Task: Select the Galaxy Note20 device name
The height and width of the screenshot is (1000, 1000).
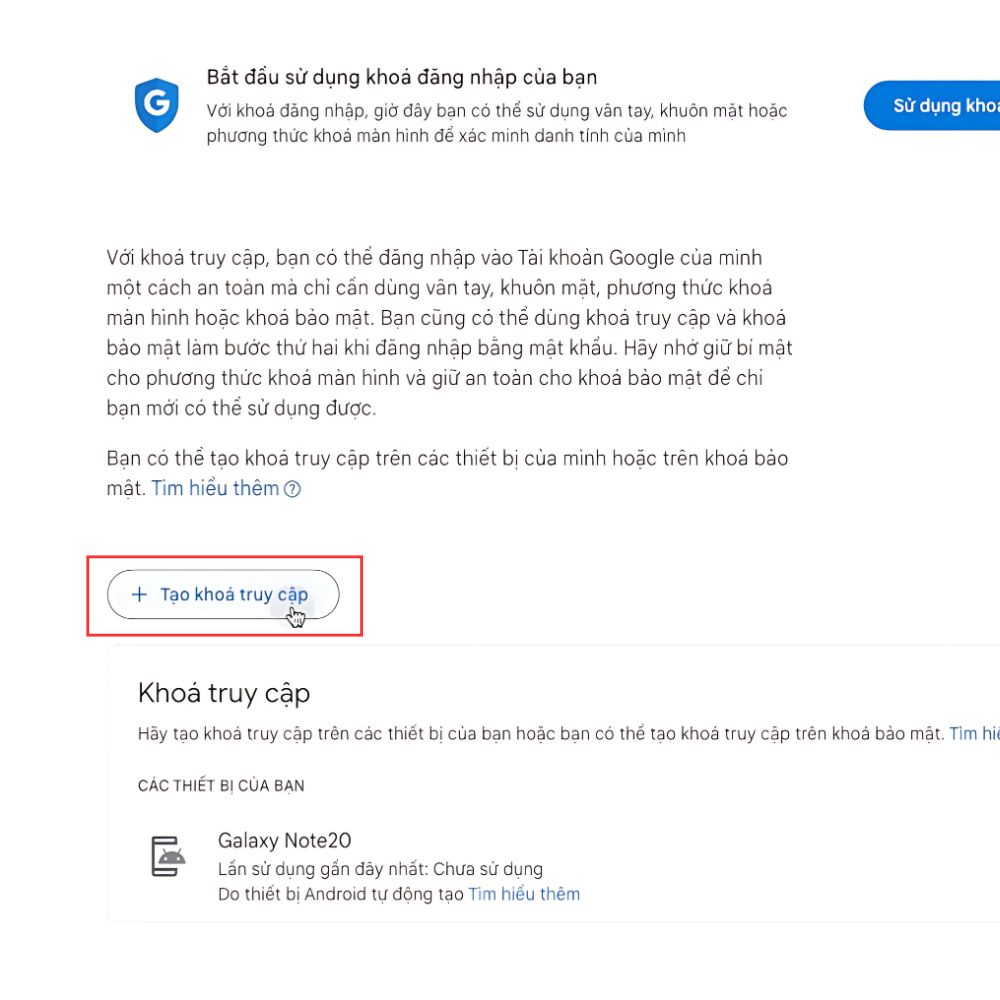Action: tap(284, 840)
